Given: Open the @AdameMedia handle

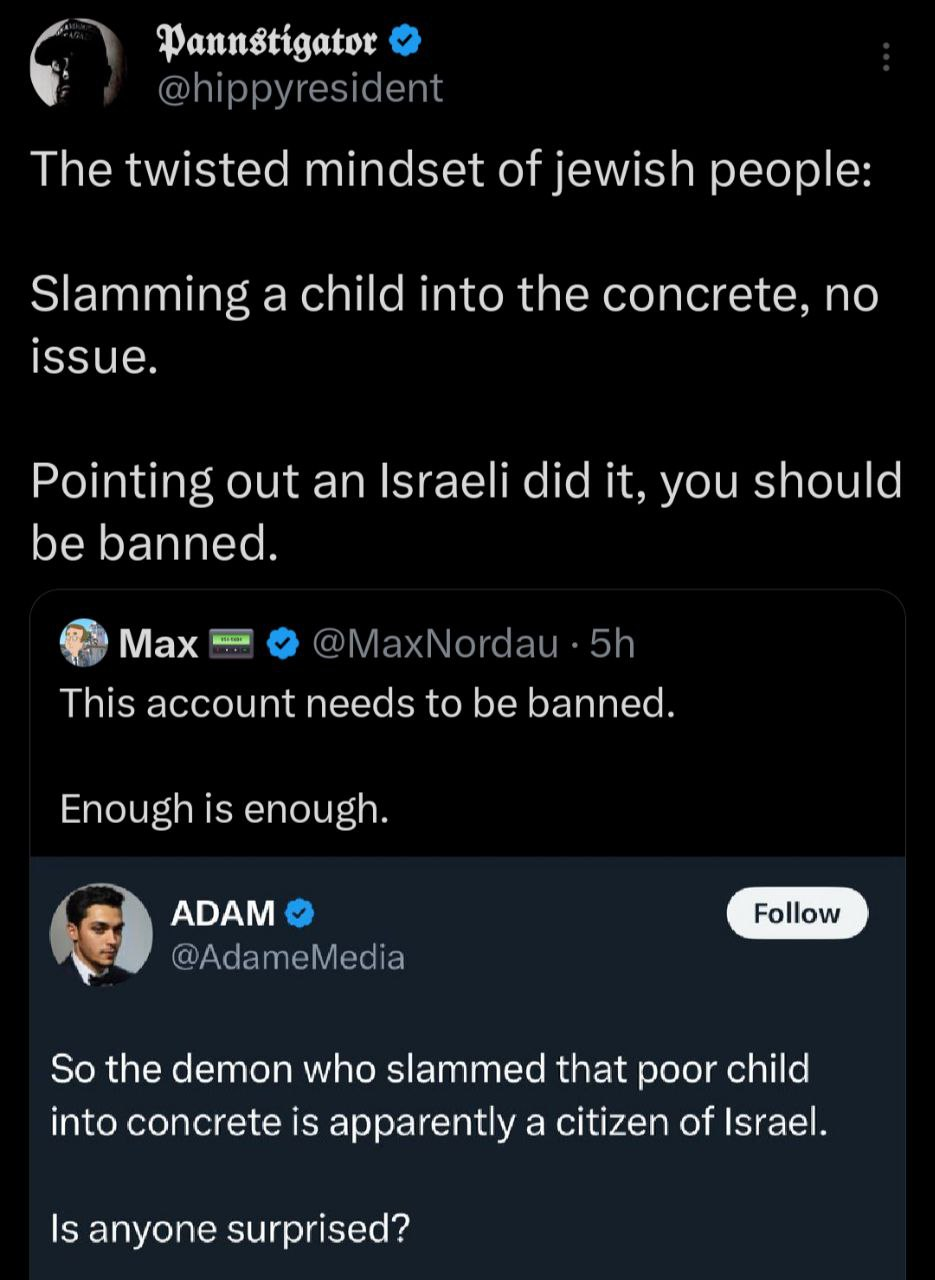Looking at the screenshot, I should coord(288,957).
